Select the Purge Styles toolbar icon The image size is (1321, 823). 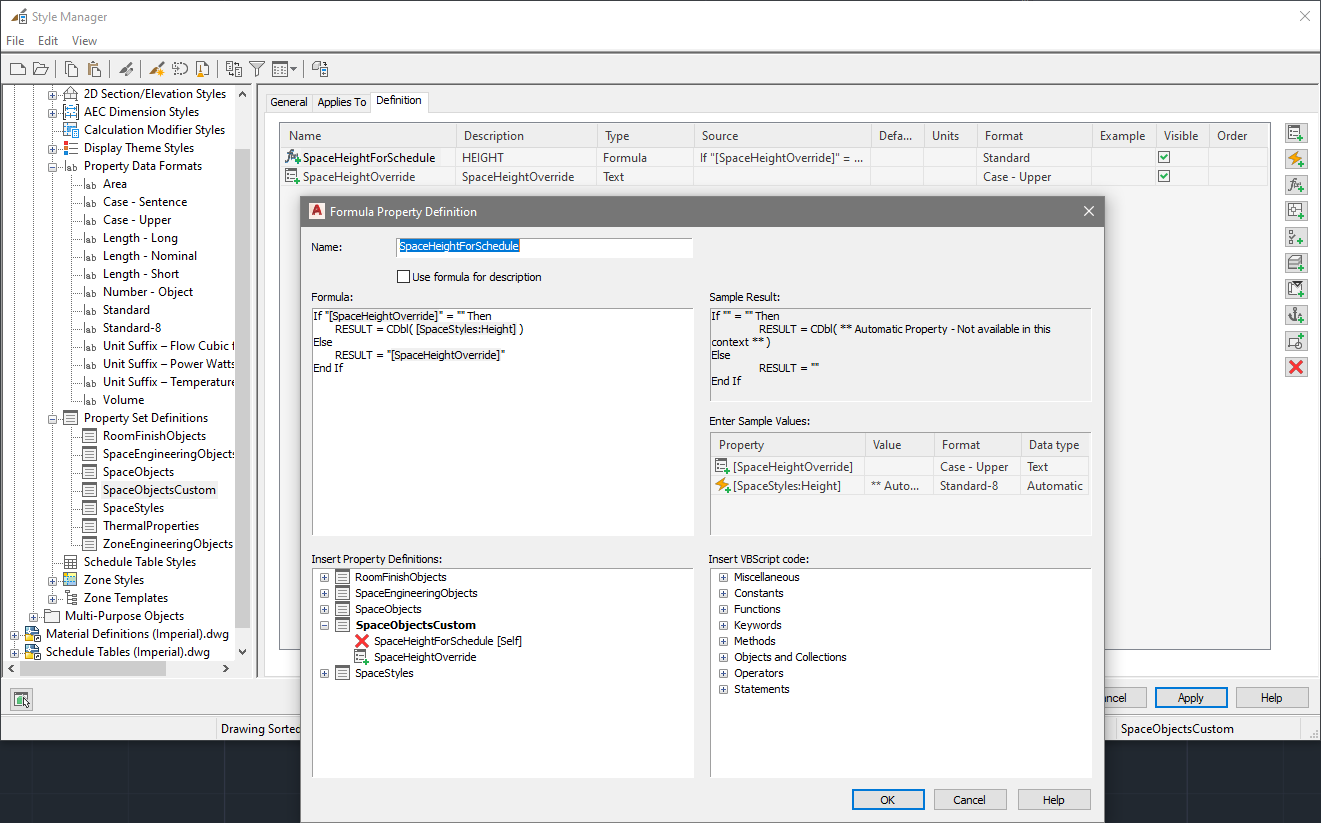[203, 68]
